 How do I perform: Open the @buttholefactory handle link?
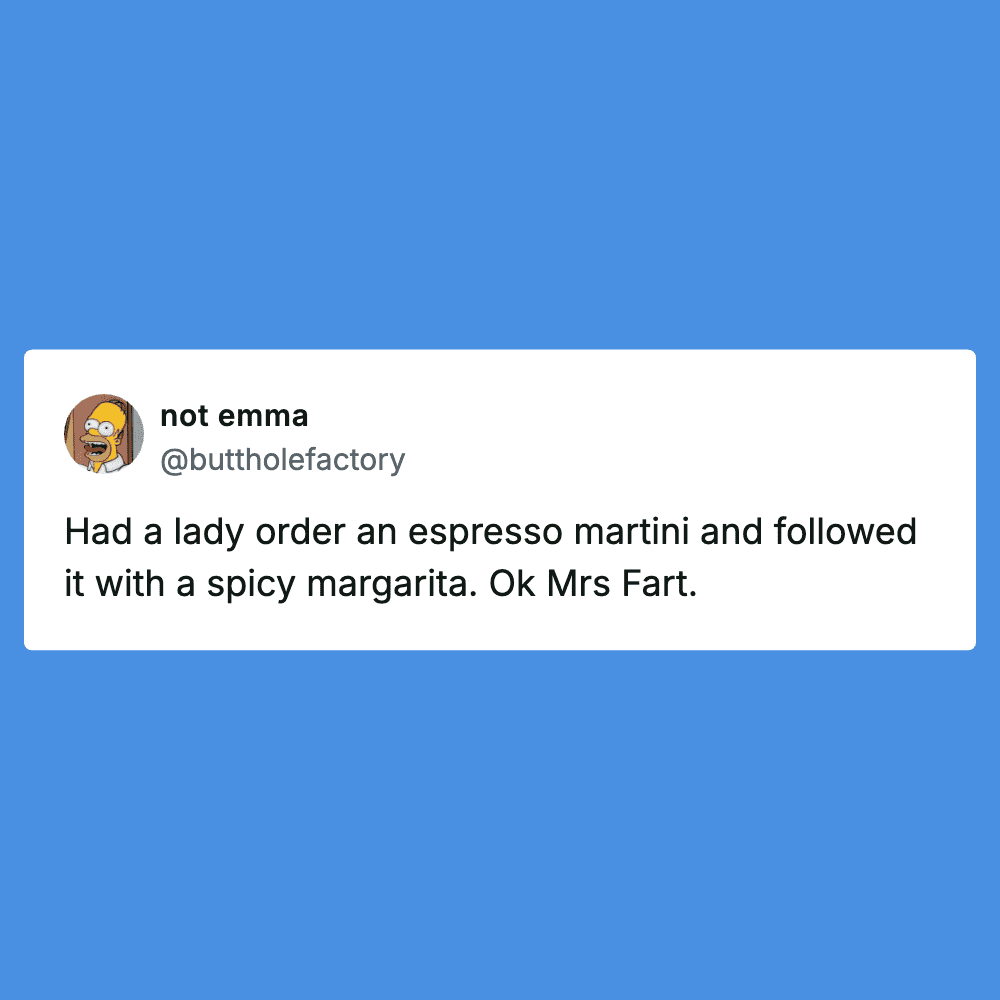[283, 460]
